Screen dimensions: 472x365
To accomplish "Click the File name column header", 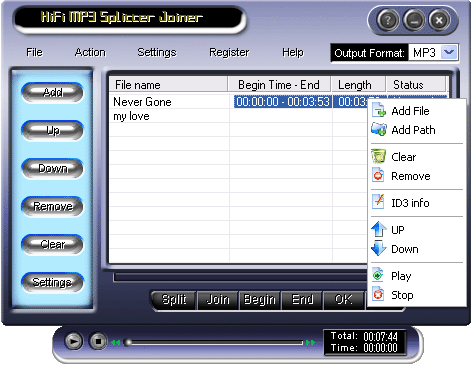I will click(168, 85).
